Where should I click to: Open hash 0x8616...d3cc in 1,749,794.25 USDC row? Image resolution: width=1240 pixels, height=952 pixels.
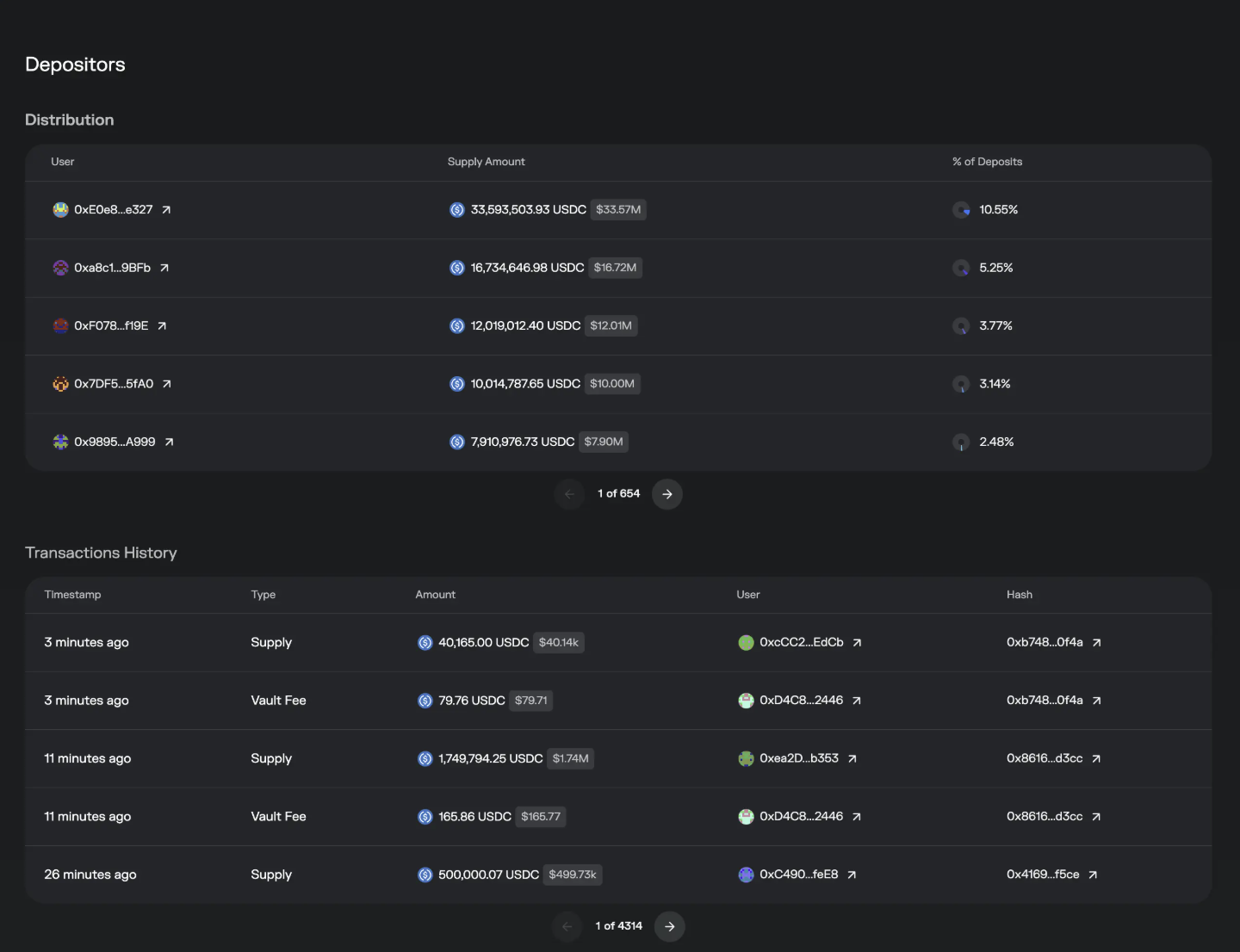pos(1054,758)
